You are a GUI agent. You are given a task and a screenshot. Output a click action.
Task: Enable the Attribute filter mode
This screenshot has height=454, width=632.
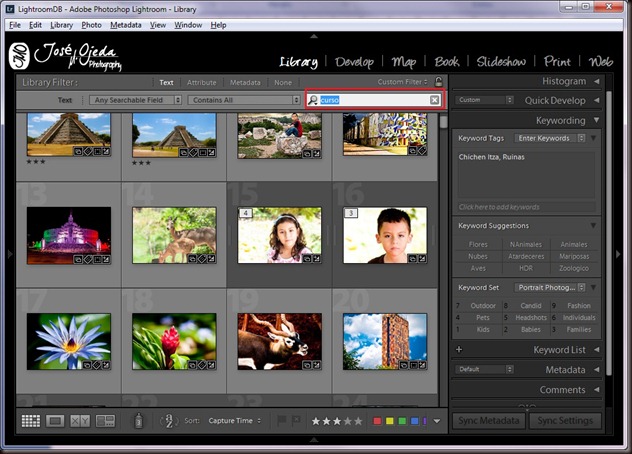[x=202, y=82]
